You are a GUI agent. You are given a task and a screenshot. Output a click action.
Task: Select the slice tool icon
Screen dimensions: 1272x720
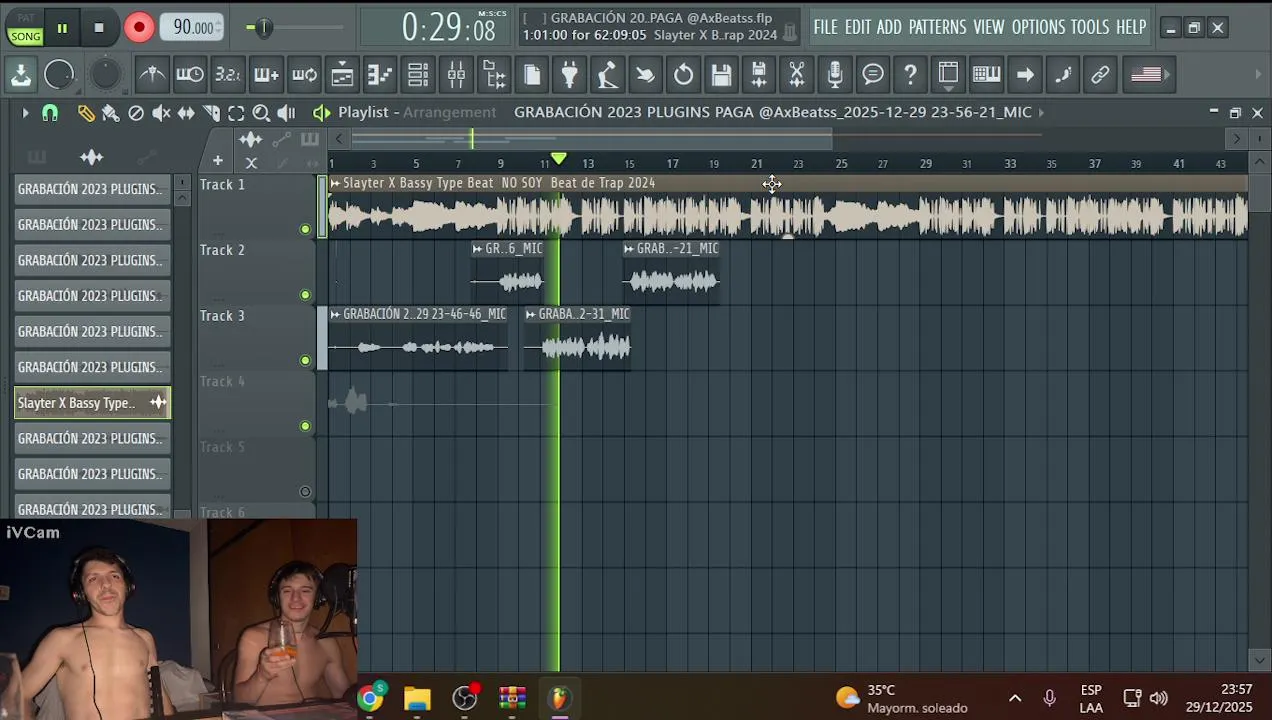point(211,113)
